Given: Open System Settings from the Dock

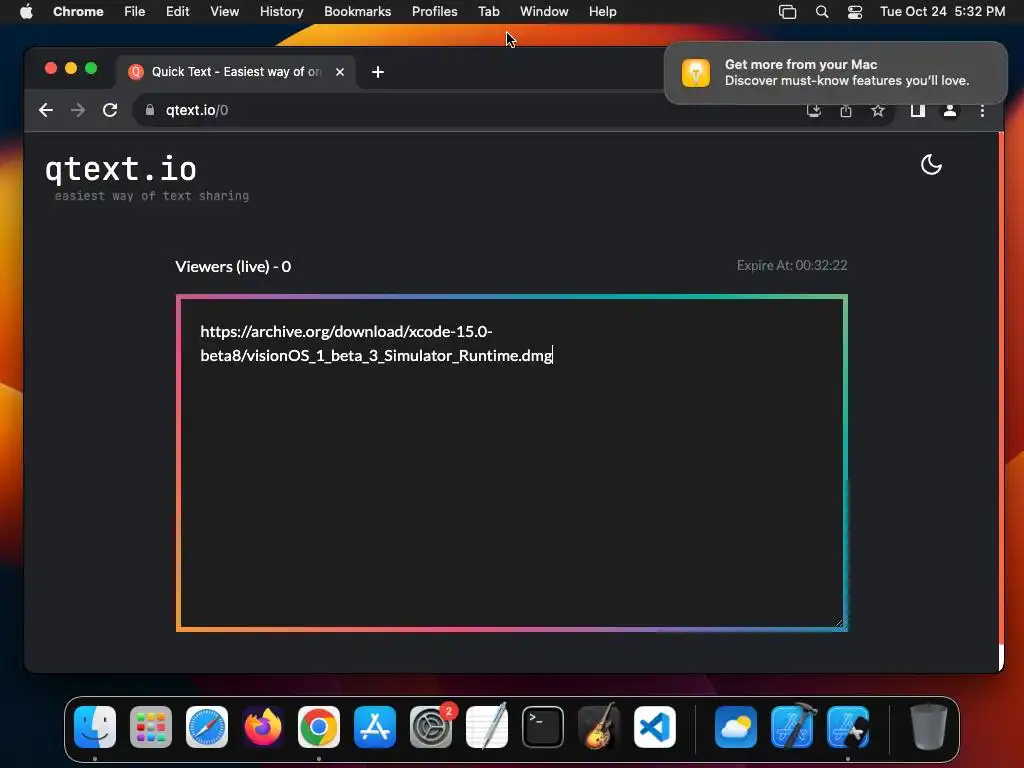Looking at the screenshot, I should (431, 726).
